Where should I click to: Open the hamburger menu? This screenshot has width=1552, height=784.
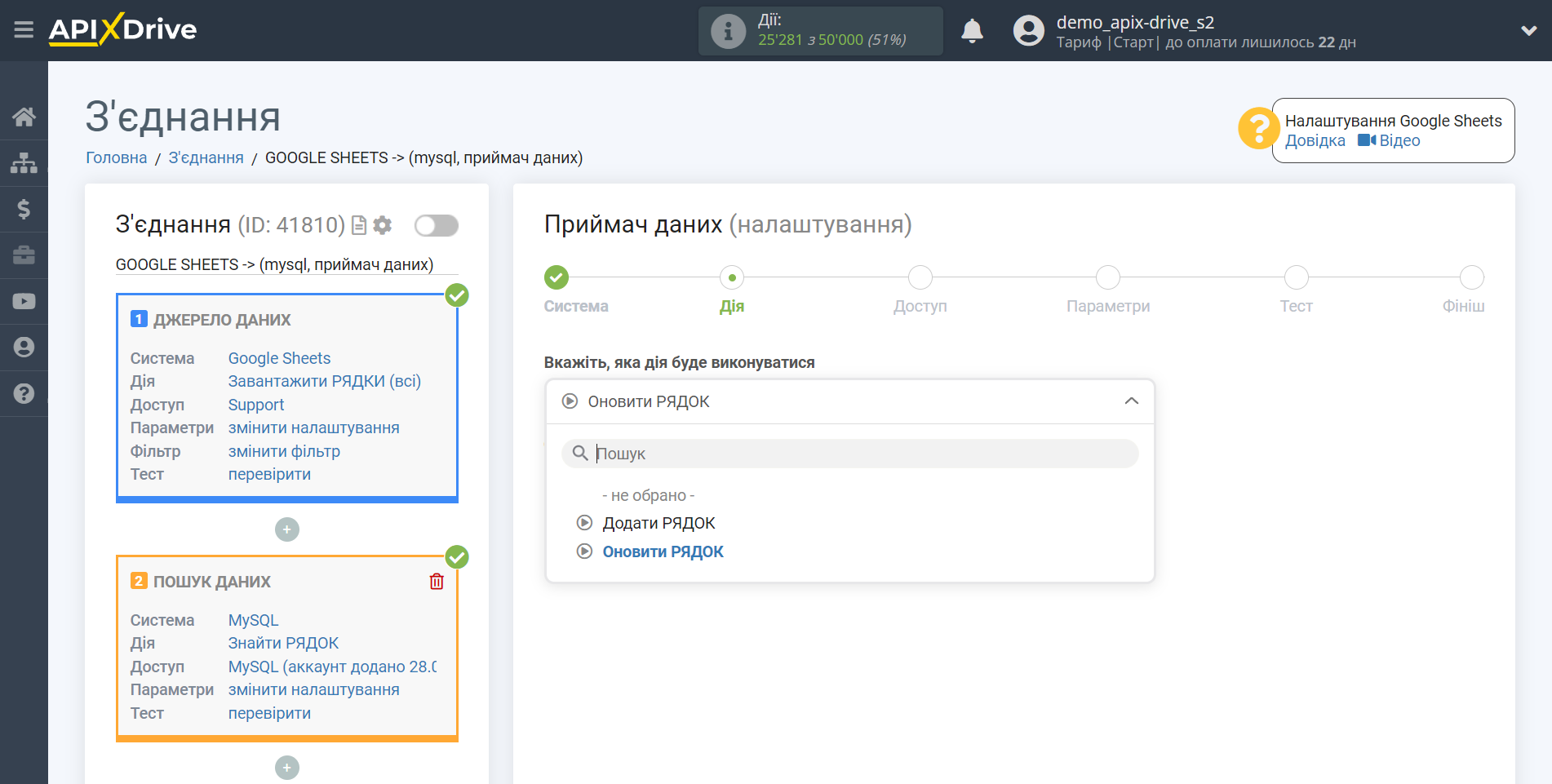[24, 30]
